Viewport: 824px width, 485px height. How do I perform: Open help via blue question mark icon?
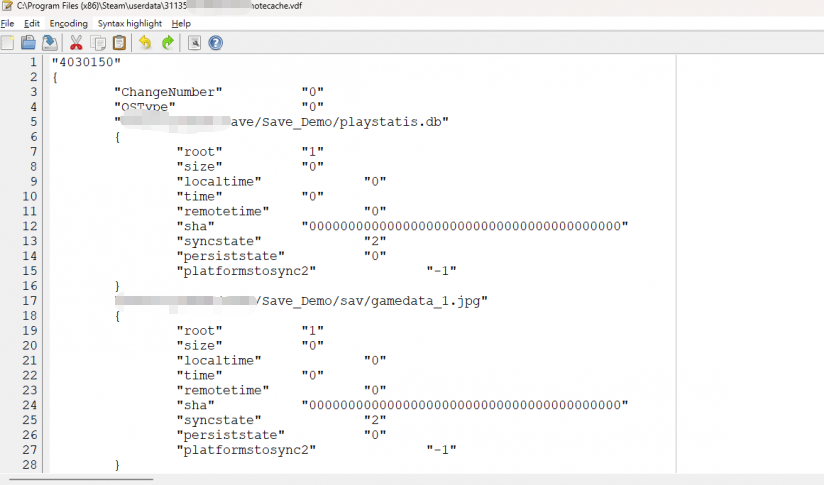(215, 43)
